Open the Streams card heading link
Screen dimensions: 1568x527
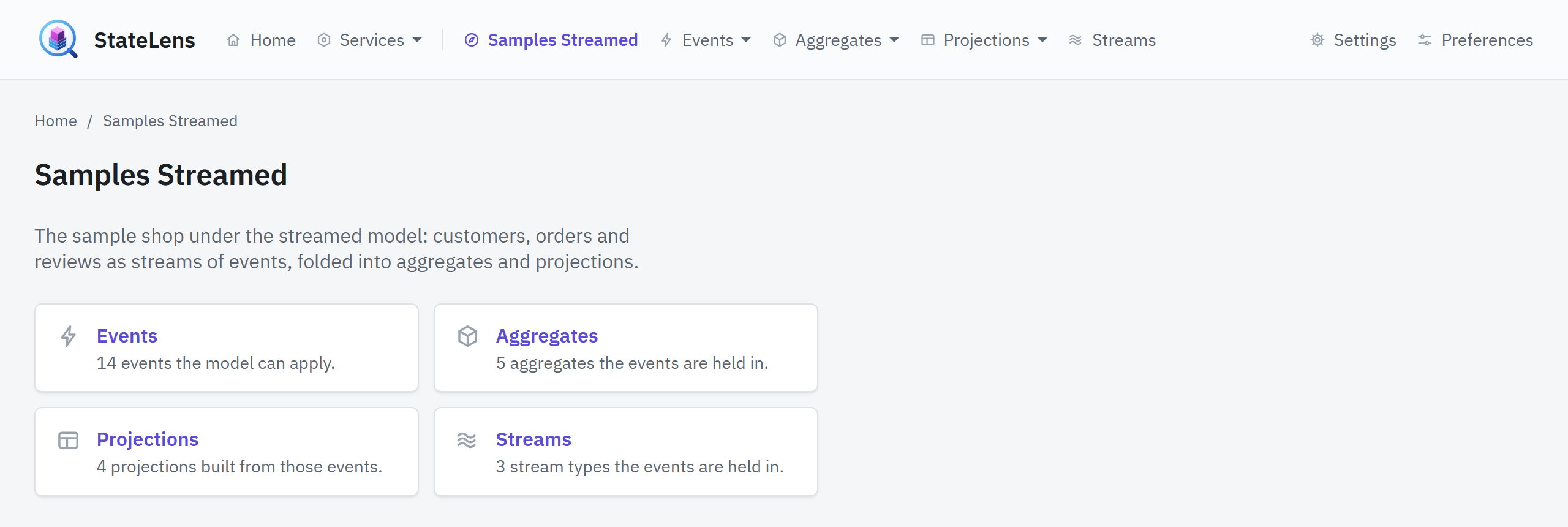[533, 439]
